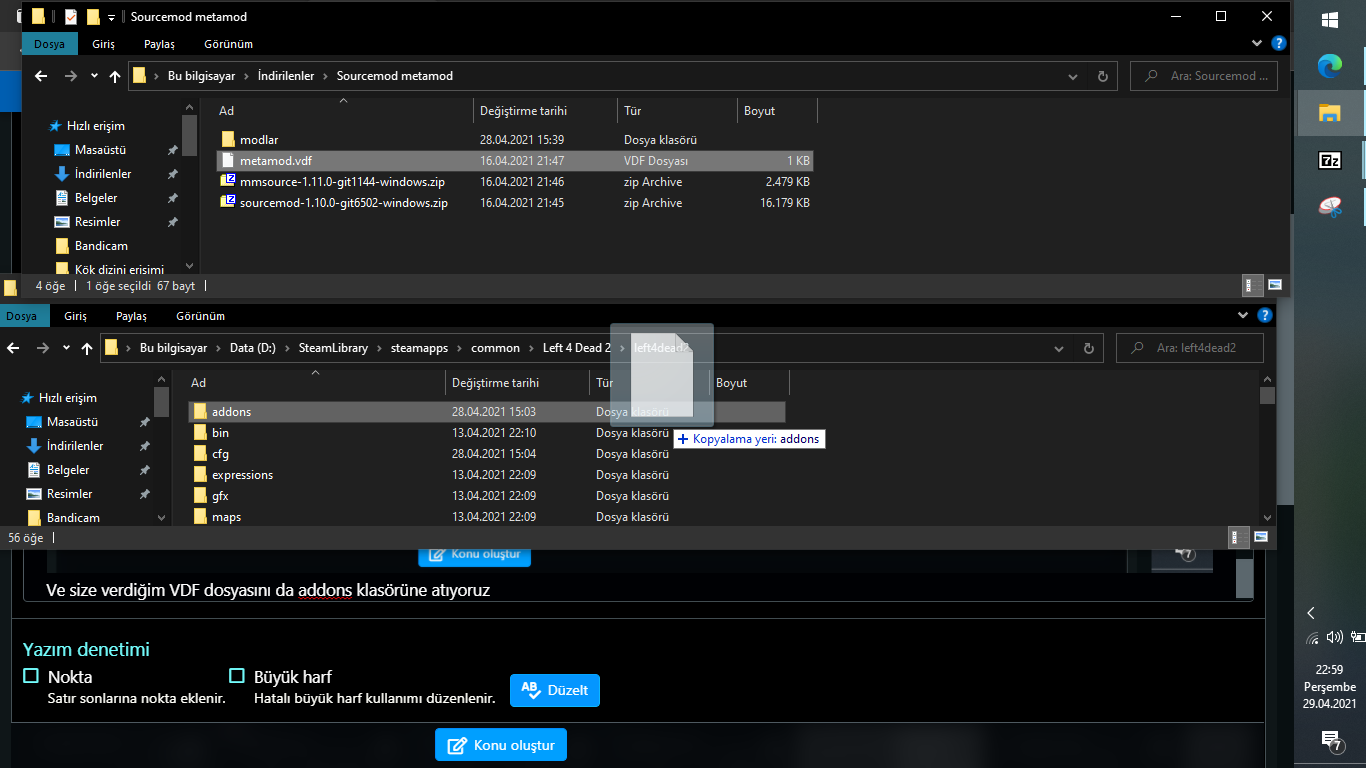Open Görünüm tab in left4dead2 window
This screenshot has height=768, width=1366.
[200, 316]
